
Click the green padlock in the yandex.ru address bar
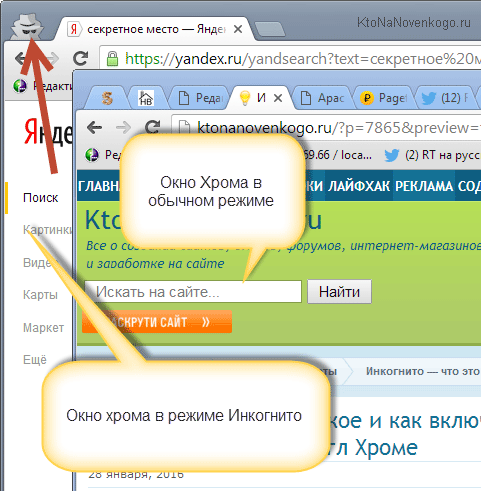tap(112, 59)
